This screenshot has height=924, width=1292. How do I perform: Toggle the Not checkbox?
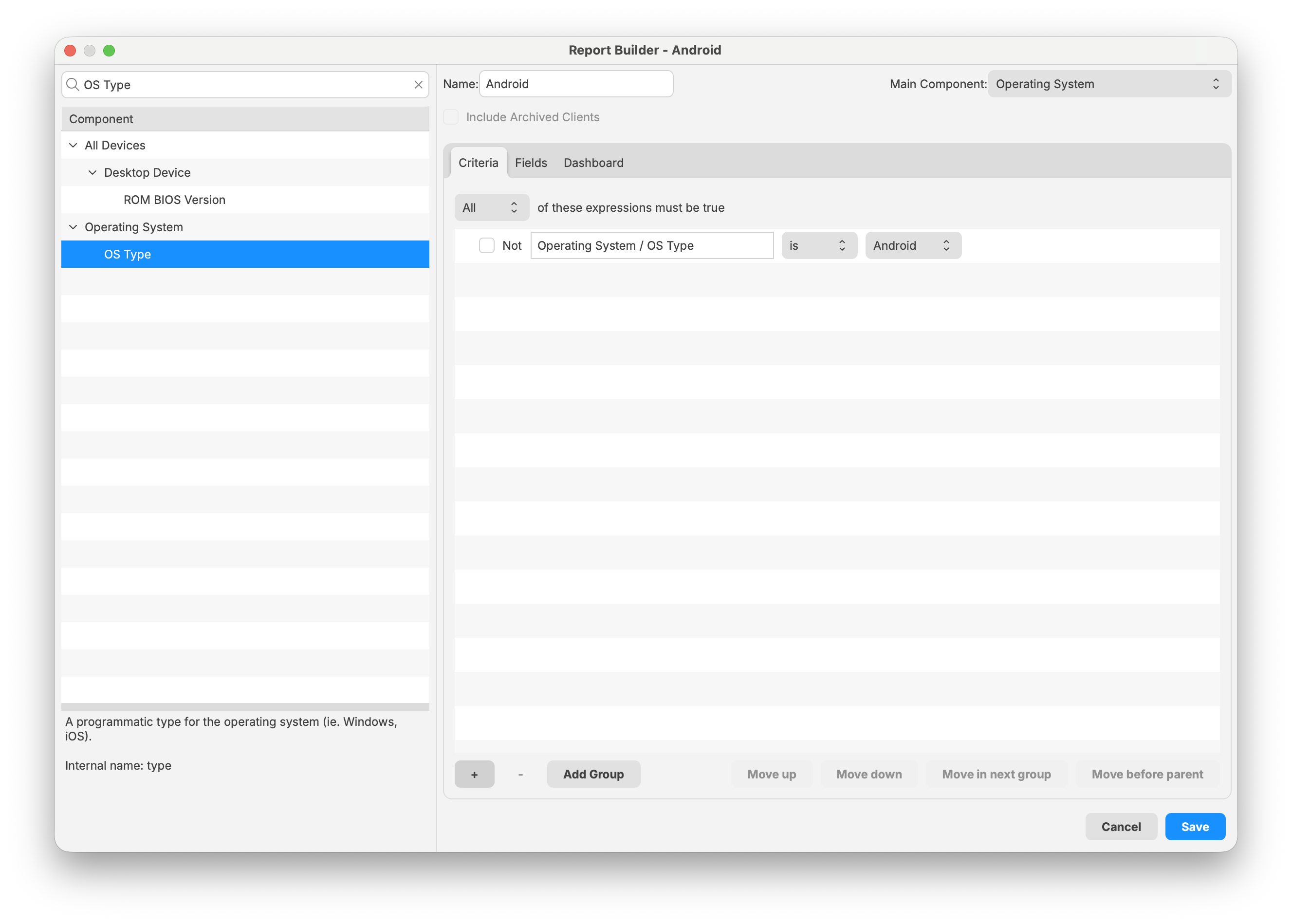pyautogui.click(x=486, y=245)
